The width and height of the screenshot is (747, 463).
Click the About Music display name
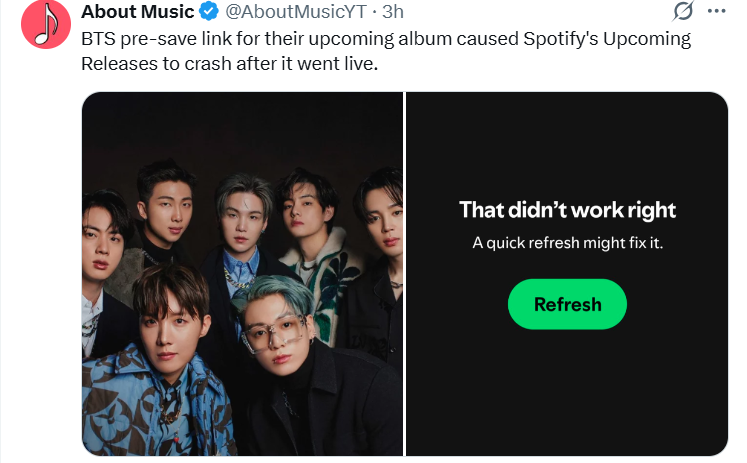[138, 12]
